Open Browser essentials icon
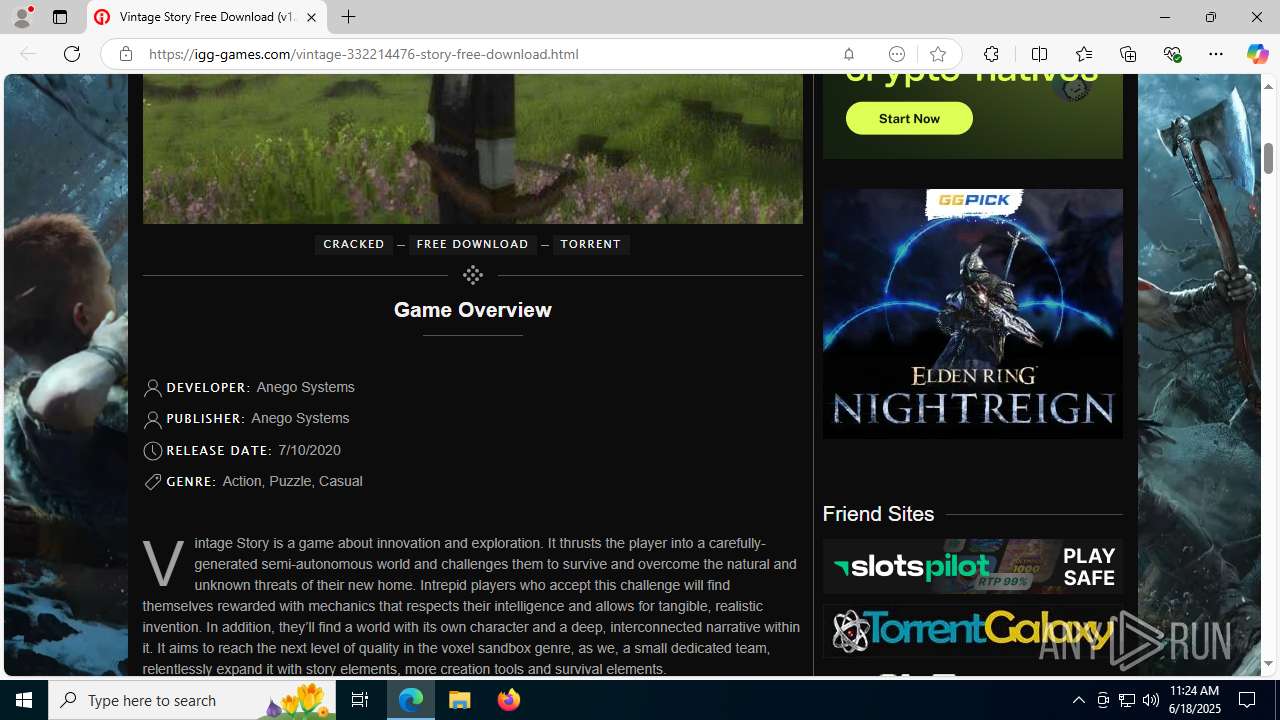 click(1172, 54)
